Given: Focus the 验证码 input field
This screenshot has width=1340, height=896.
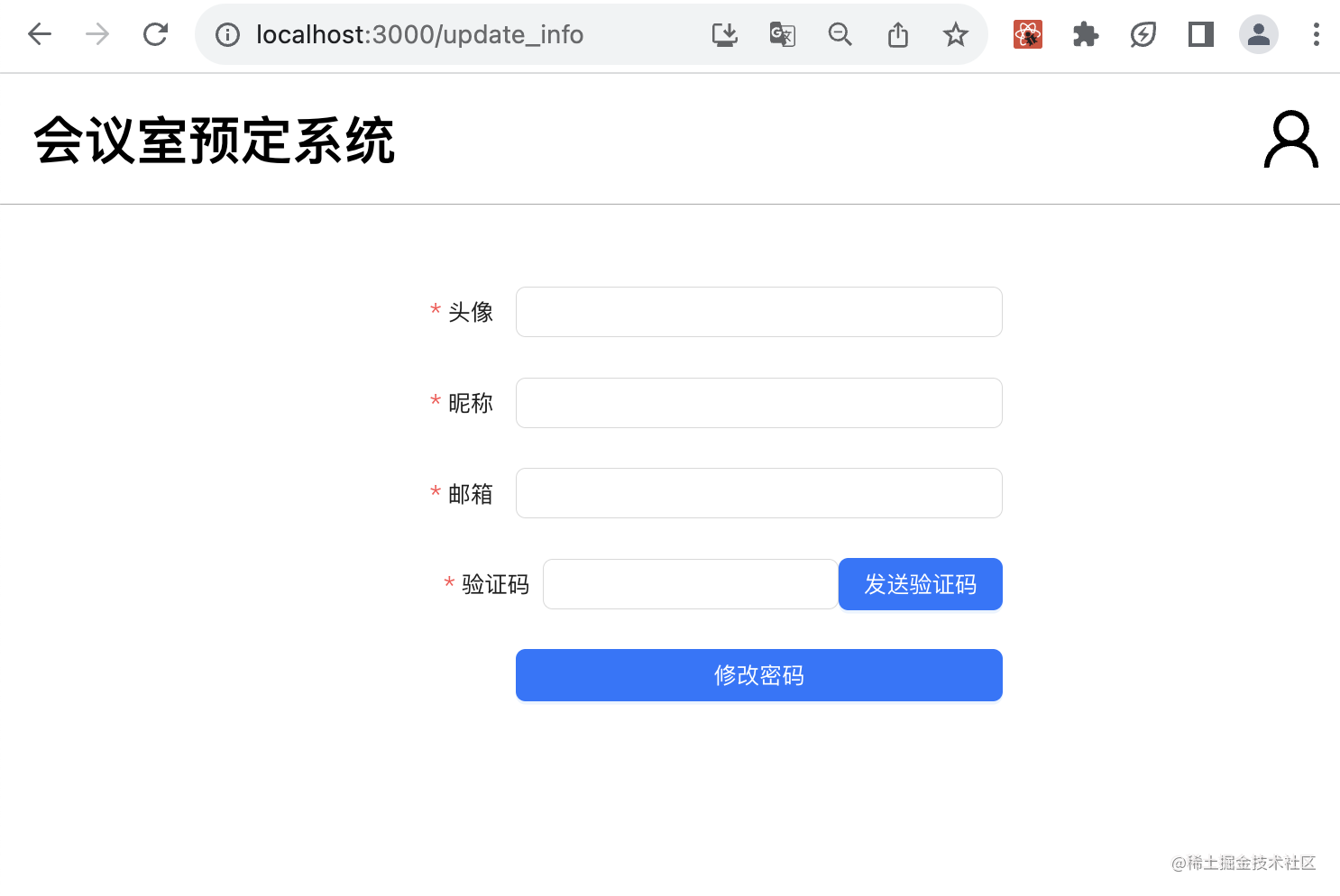Looking at the screenshot, I should 691,584.
